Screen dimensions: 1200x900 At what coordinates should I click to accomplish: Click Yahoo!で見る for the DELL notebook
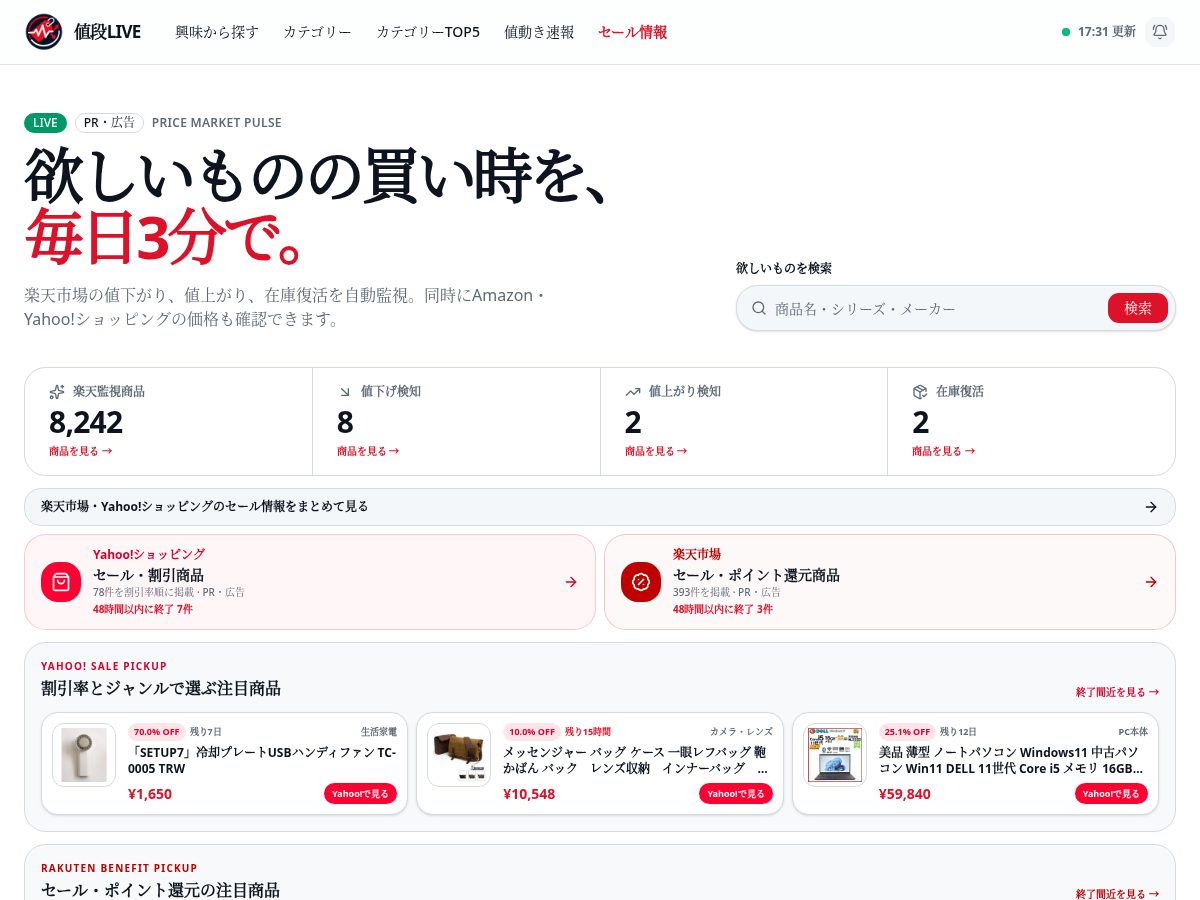pyautogui.click(x=1111, y=794)
